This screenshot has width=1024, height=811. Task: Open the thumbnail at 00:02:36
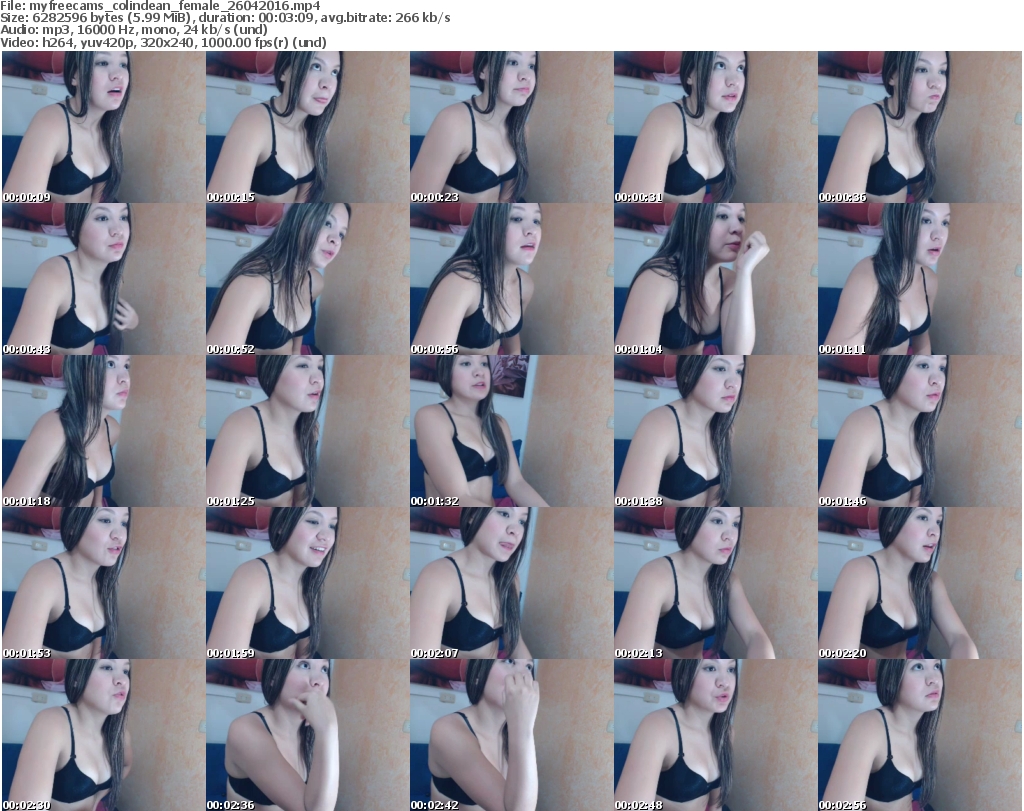coord(308,735)
